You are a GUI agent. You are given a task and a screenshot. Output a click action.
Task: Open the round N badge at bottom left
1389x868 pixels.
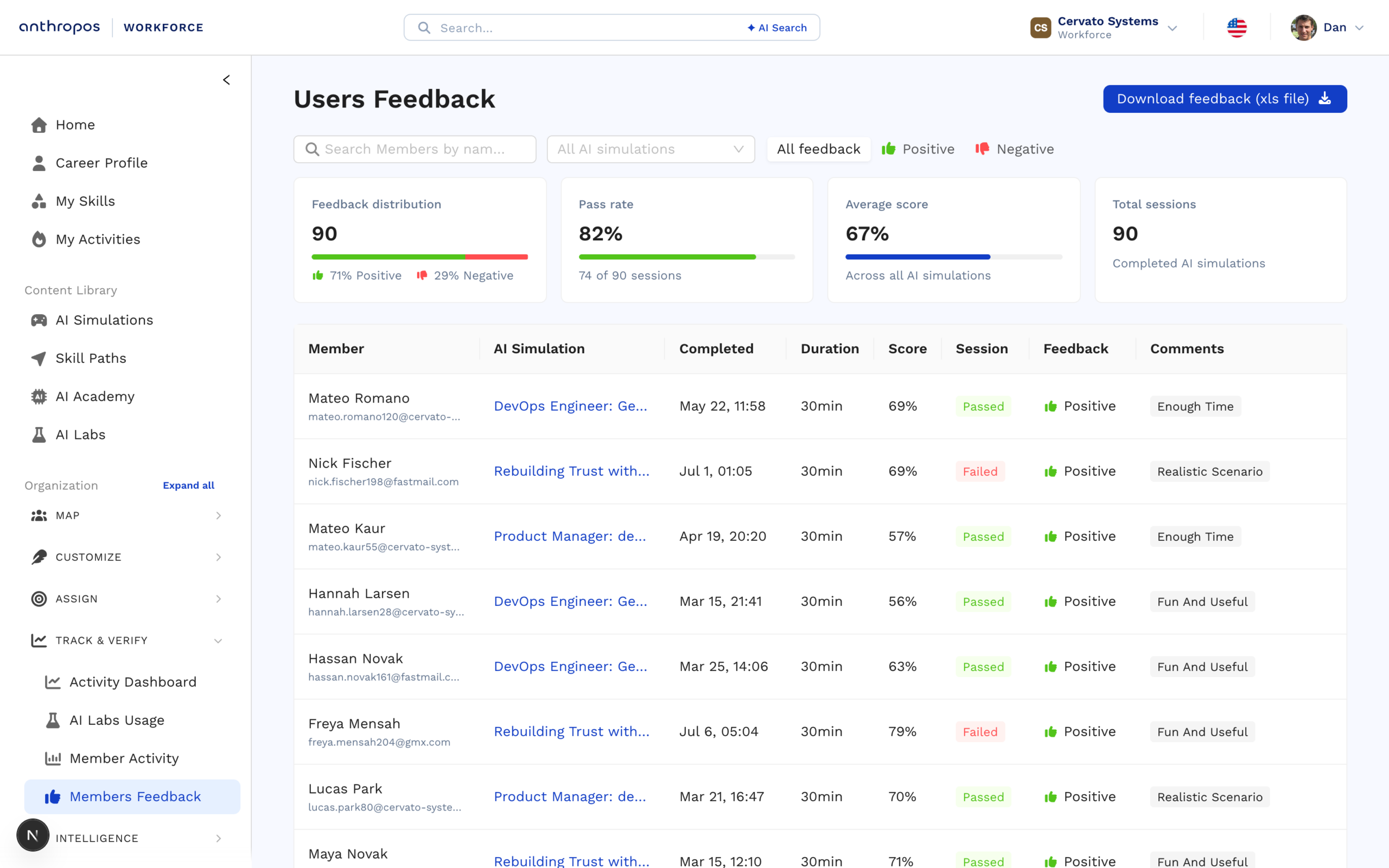click(33, 835)
